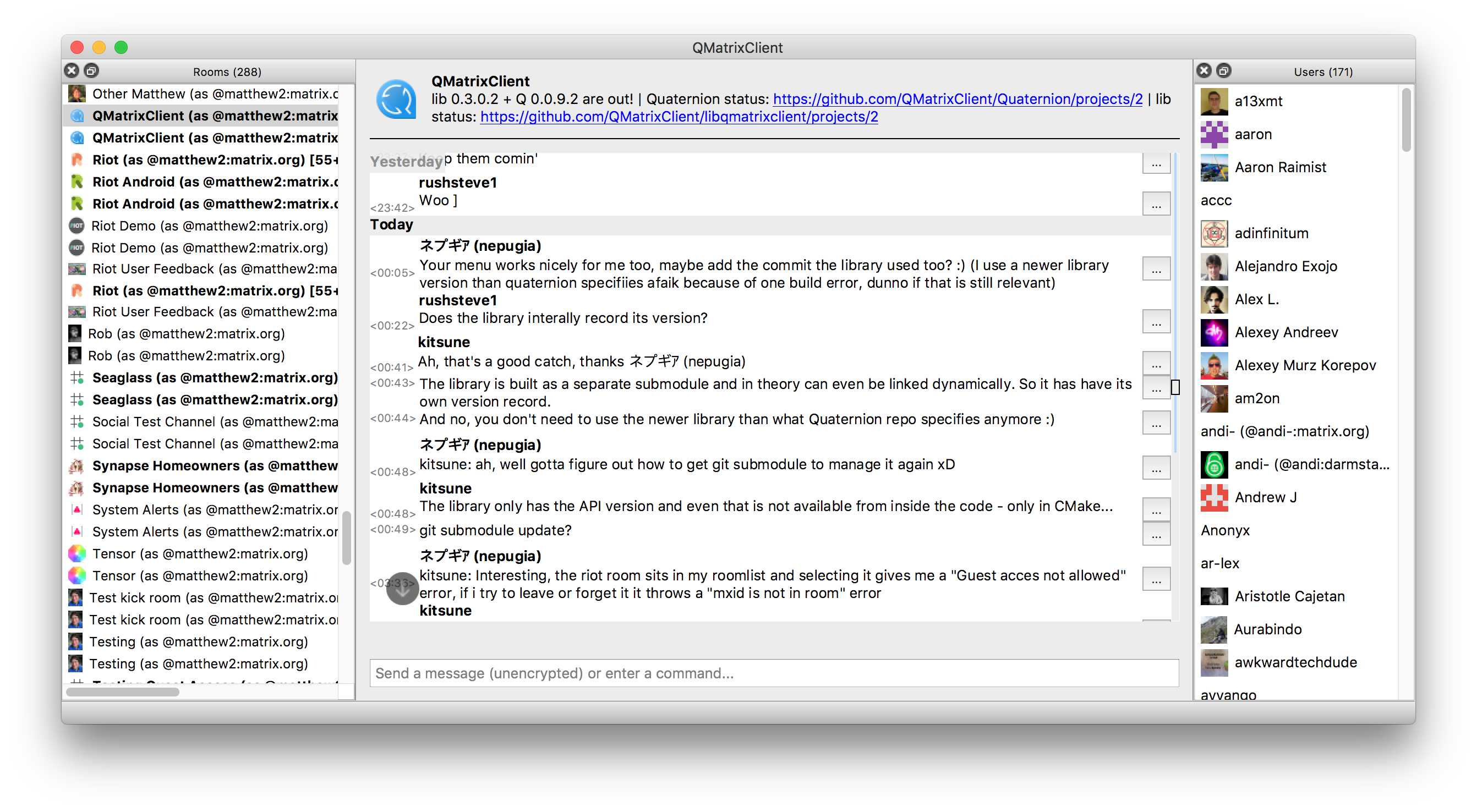Screen dimensions: 1477x812
Task: Close the Users dock panel
Action: tap(1204, 70)
